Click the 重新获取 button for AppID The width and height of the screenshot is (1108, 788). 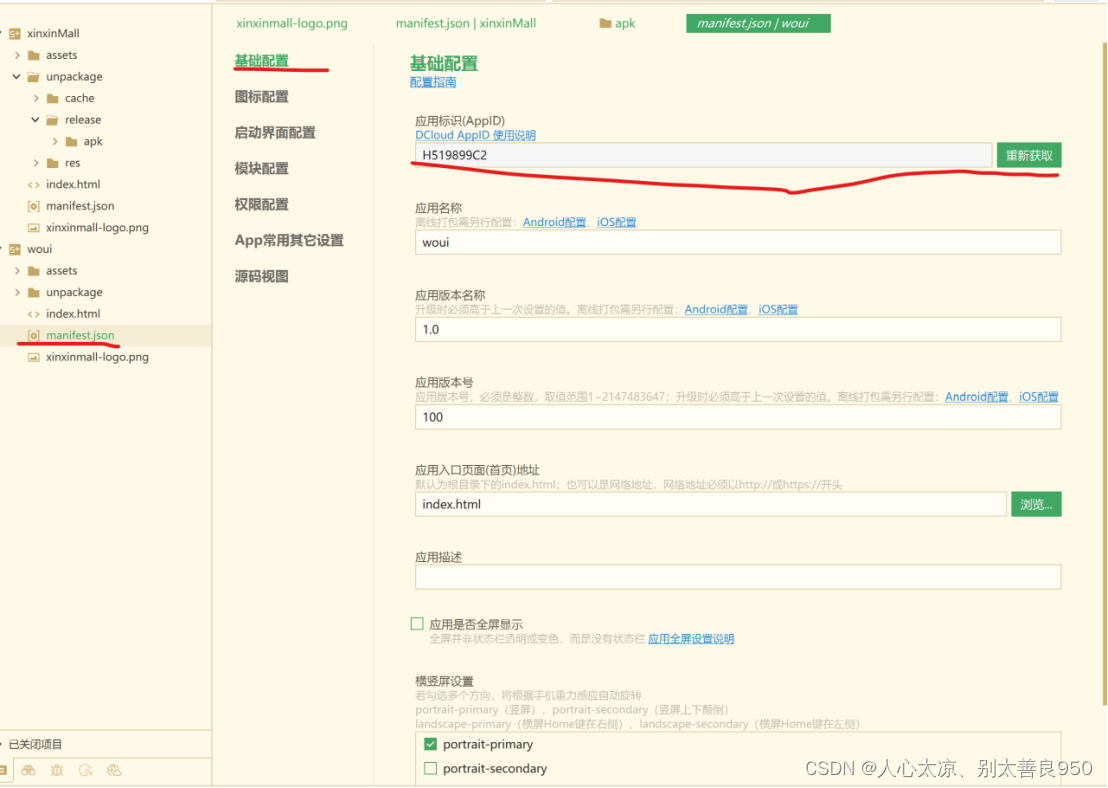coord(1028,156)
